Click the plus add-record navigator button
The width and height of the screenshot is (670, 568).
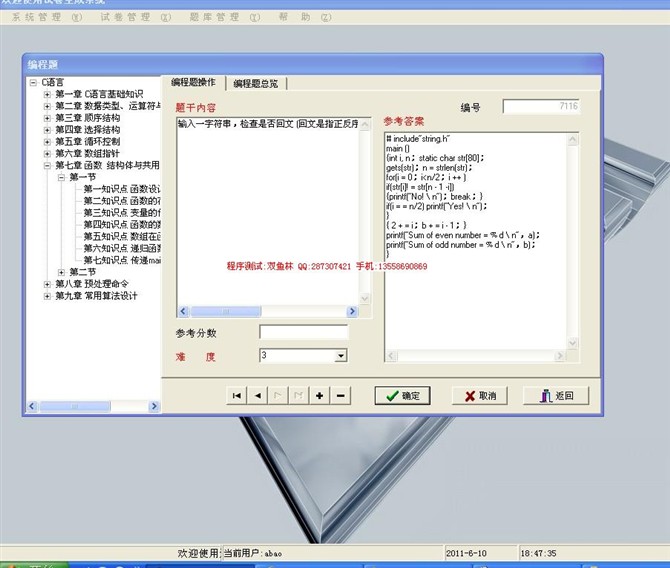click(319, 396)
